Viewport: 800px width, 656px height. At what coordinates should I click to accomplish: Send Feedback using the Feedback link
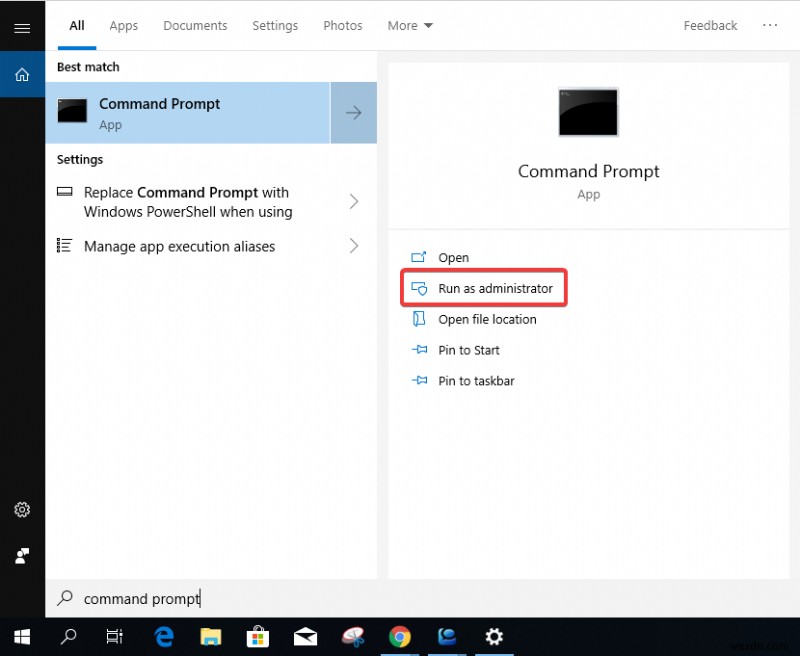(x=710, y=25)
